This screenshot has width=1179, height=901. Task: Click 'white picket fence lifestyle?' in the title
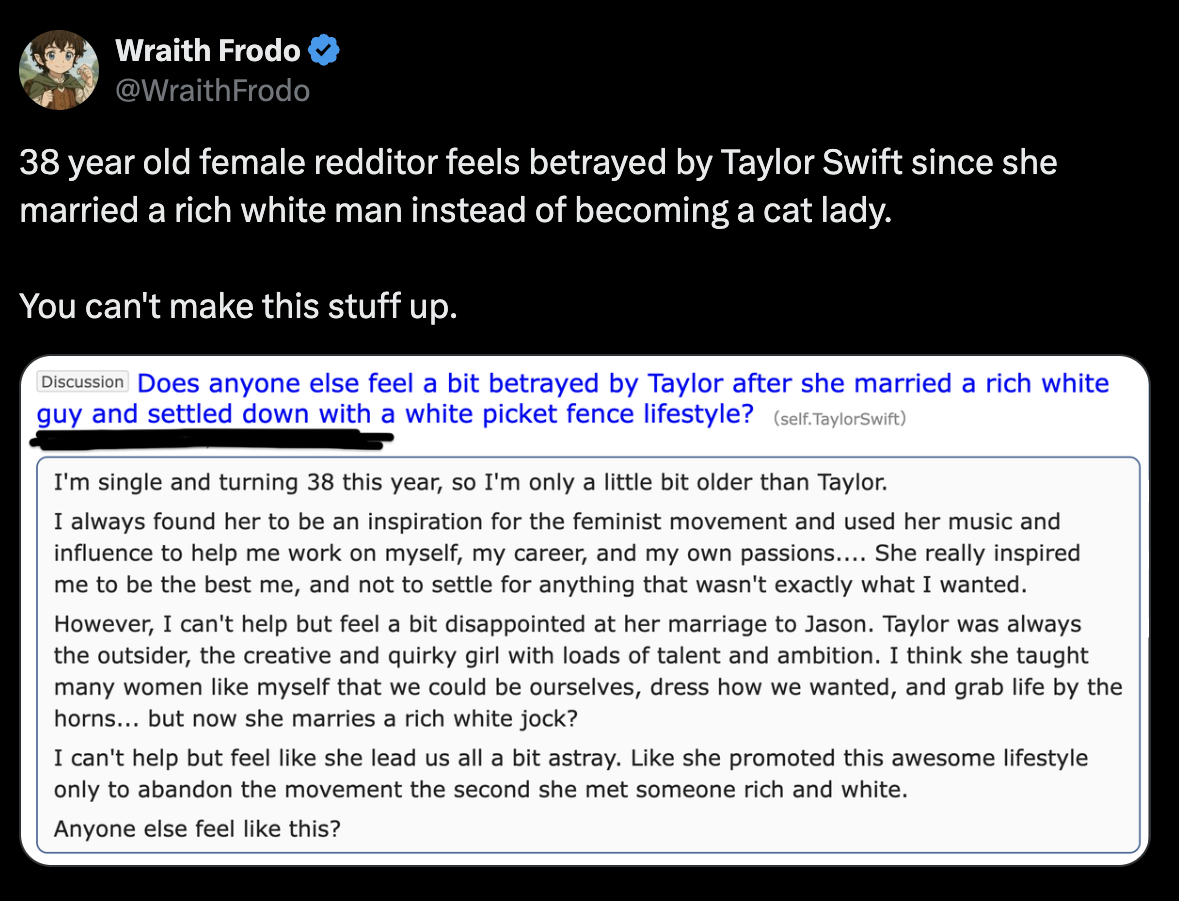[x=579, y=414]
